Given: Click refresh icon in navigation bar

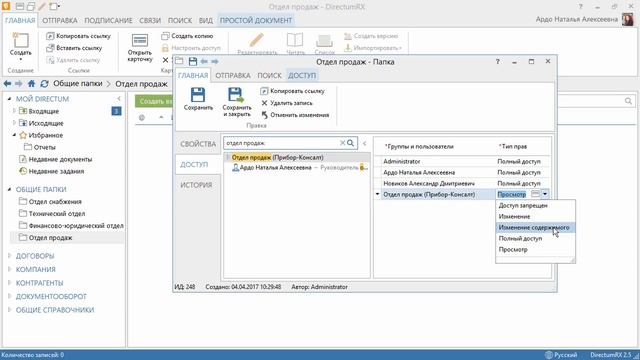Looking at the screenshot, I should (44, 84).
